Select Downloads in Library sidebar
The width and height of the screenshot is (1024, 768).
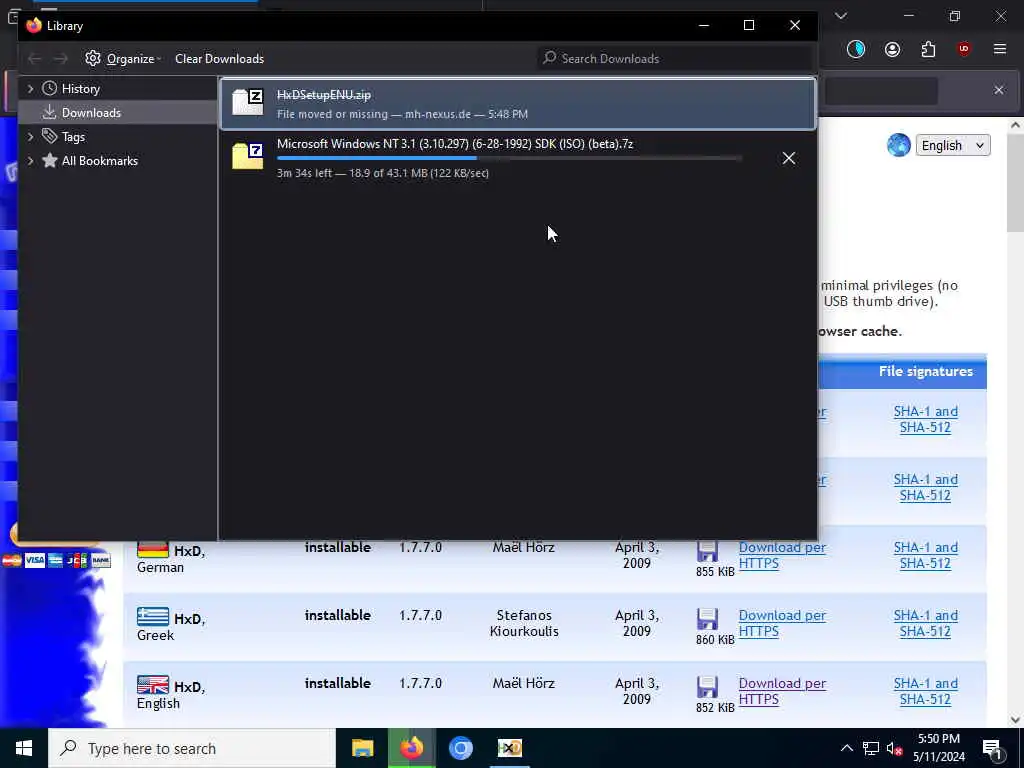point(91,113)
